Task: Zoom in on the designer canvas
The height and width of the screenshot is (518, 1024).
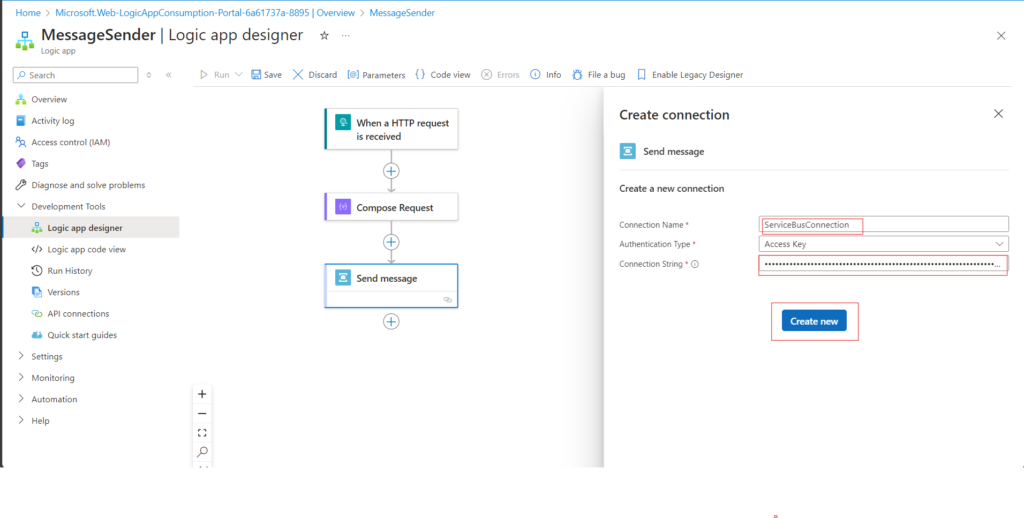Action: [x=202, y=394]
